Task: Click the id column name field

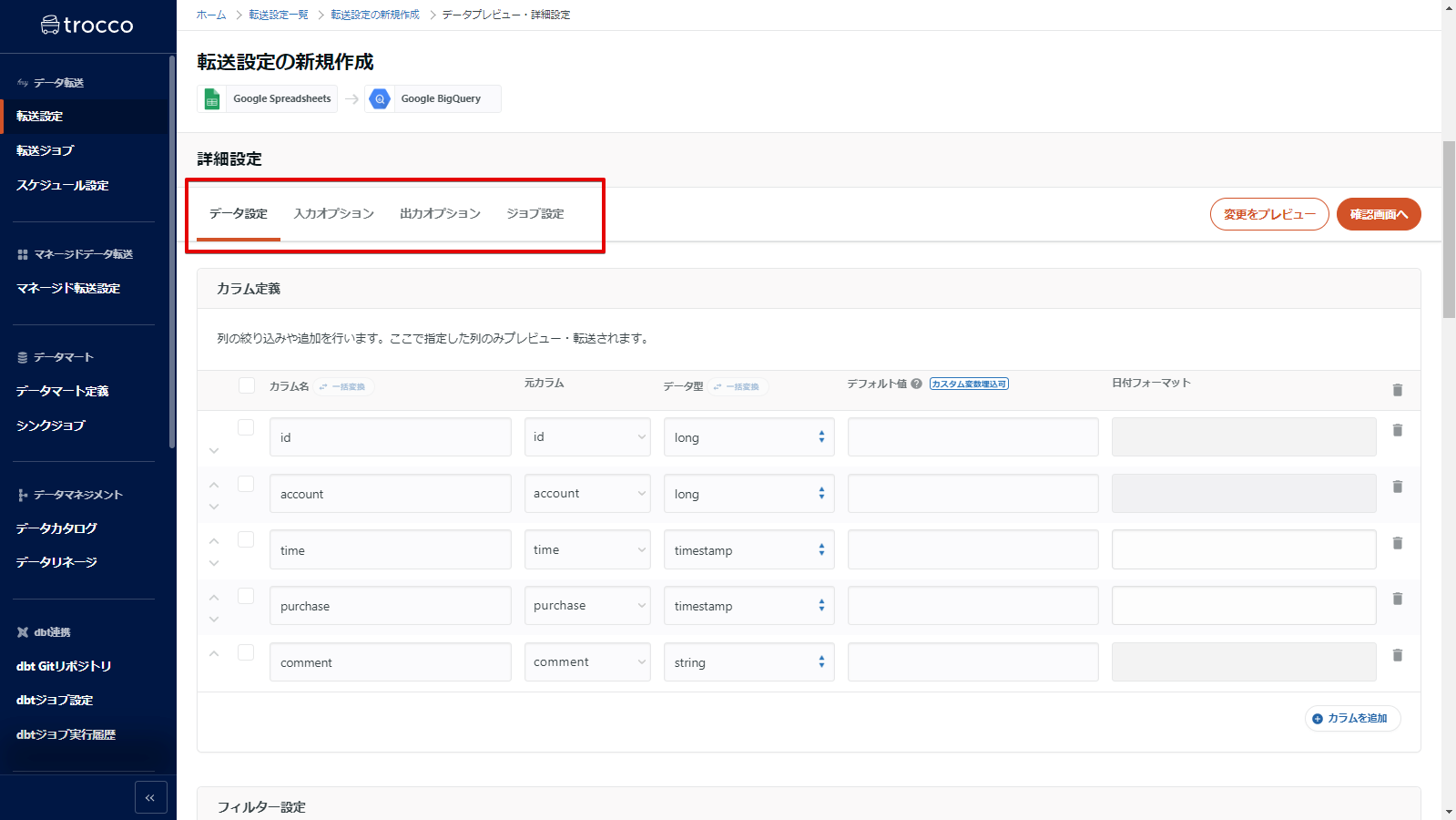Action: 391,437
